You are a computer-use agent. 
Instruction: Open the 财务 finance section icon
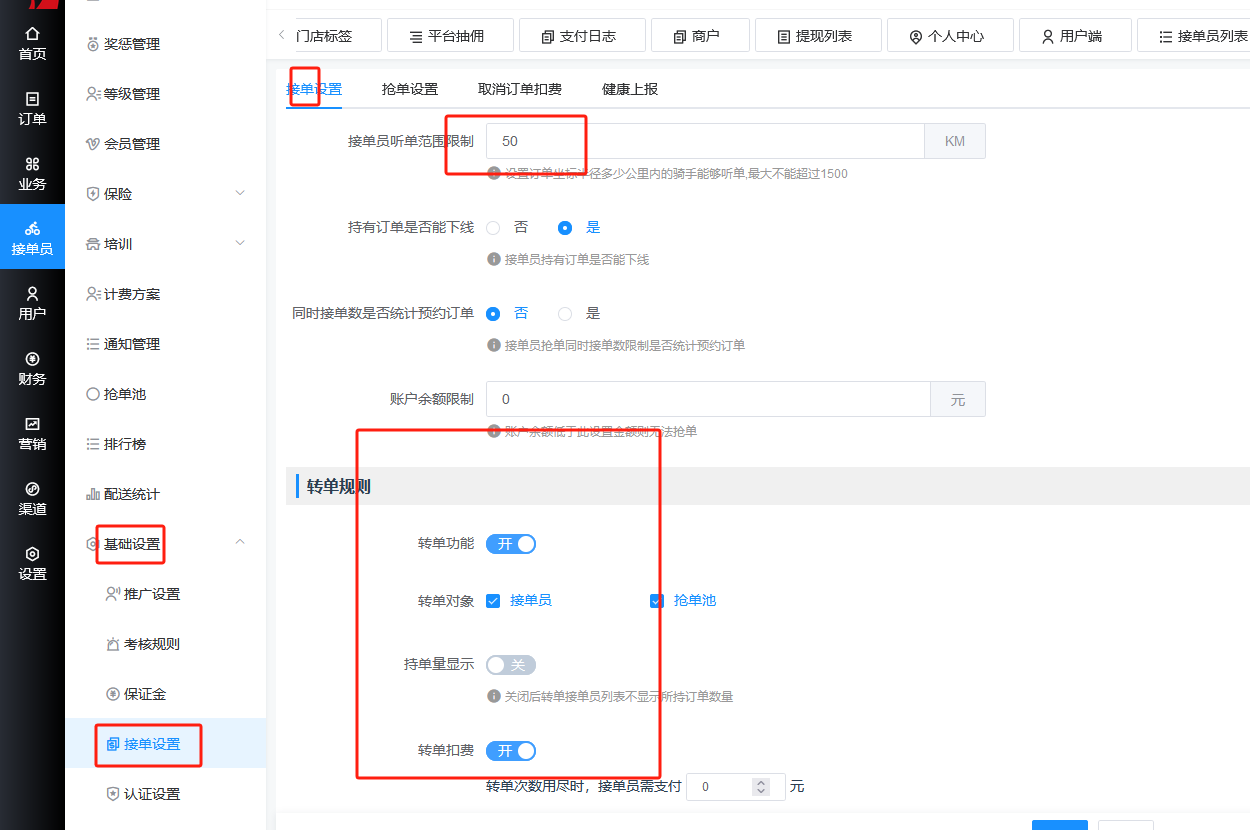(x=32, y=359)
